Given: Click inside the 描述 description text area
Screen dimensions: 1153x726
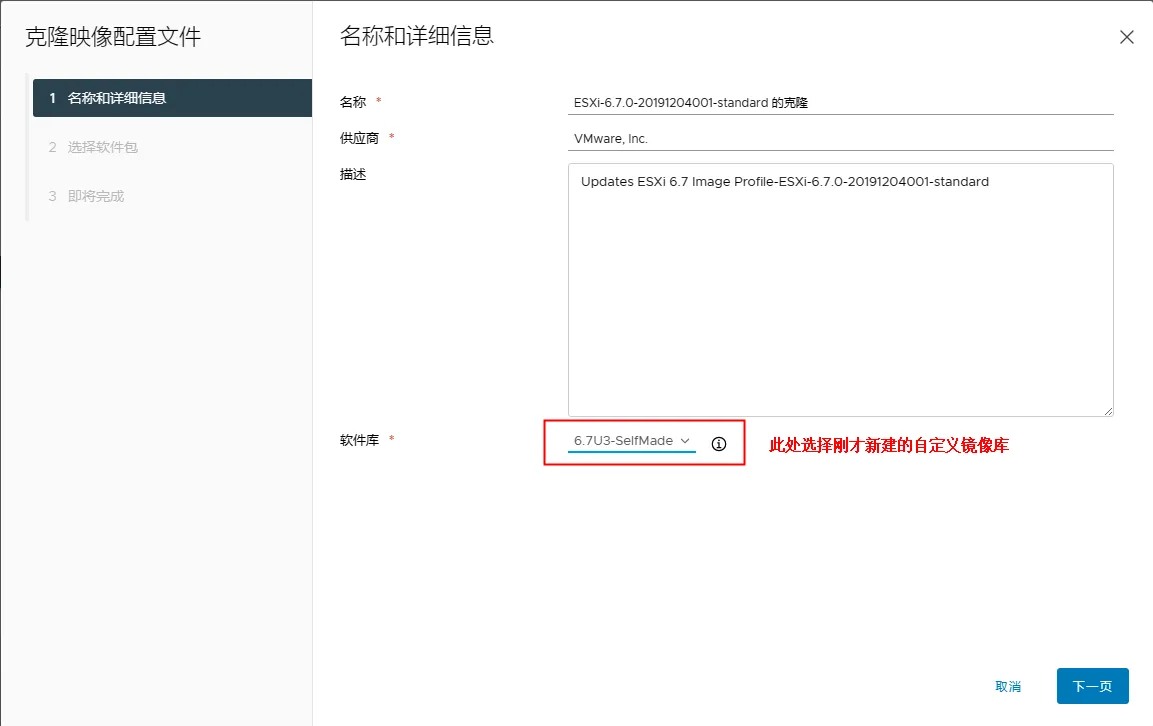Looking at the screenshot, I should point(839,300).
